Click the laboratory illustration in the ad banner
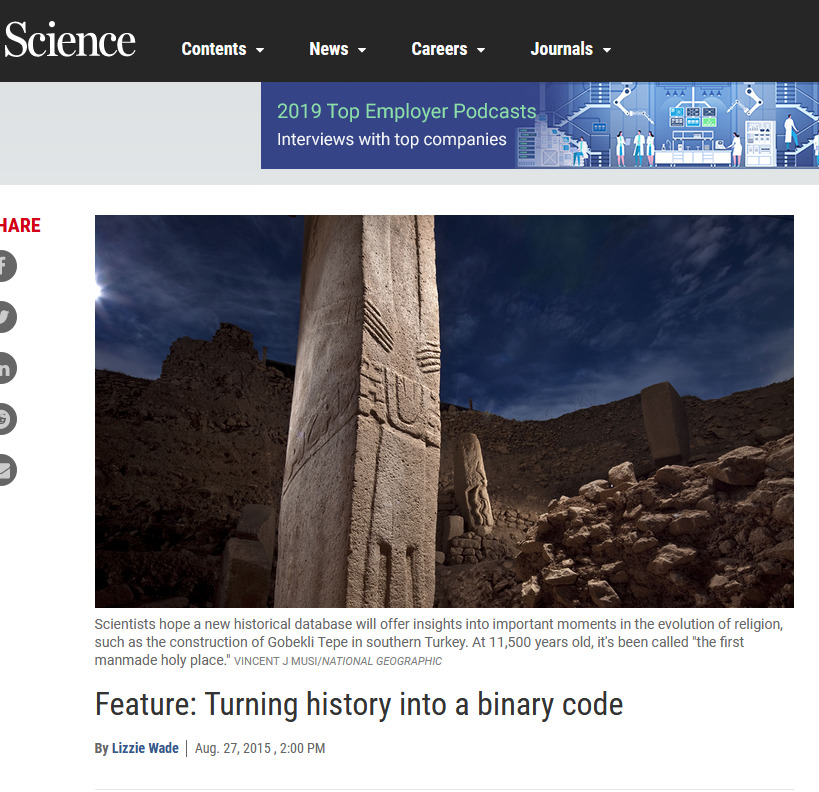This screenshot has width=819, height=792. [x=668, y=125]
